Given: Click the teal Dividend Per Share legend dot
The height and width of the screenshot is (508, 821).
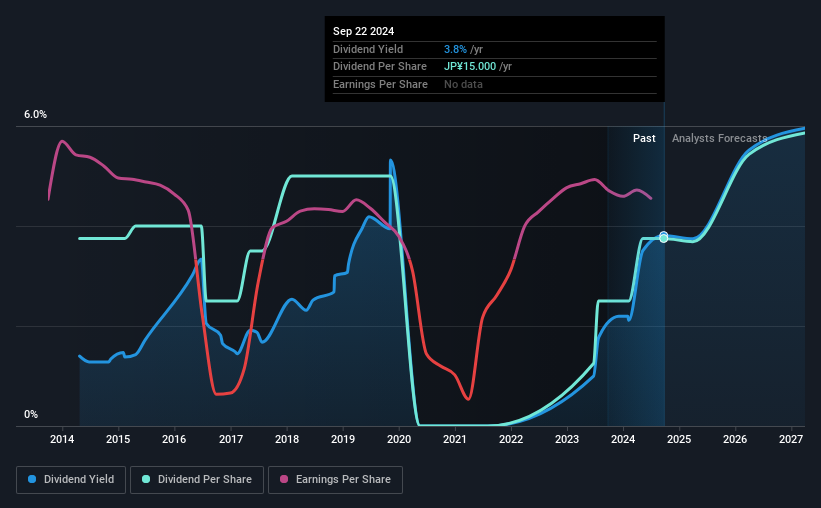Looking at the screenshot, I should [x=146, y=479].
